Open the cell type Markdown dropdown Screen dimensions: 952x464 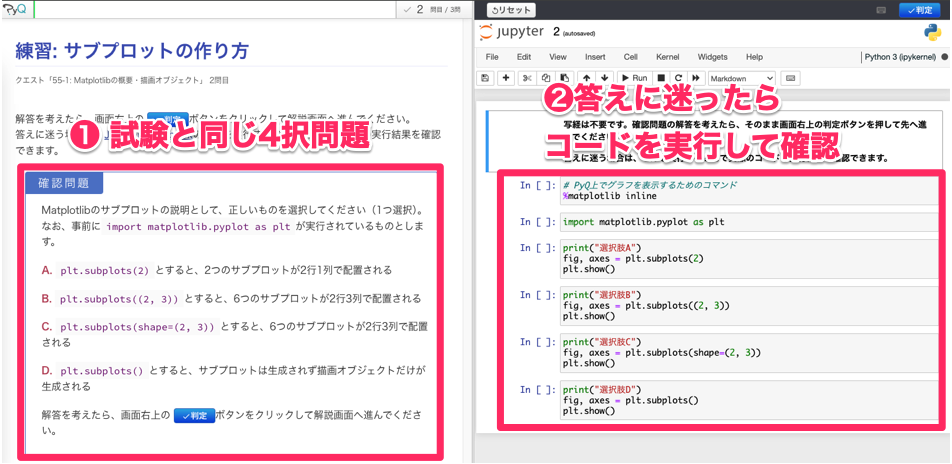point(742,78)
